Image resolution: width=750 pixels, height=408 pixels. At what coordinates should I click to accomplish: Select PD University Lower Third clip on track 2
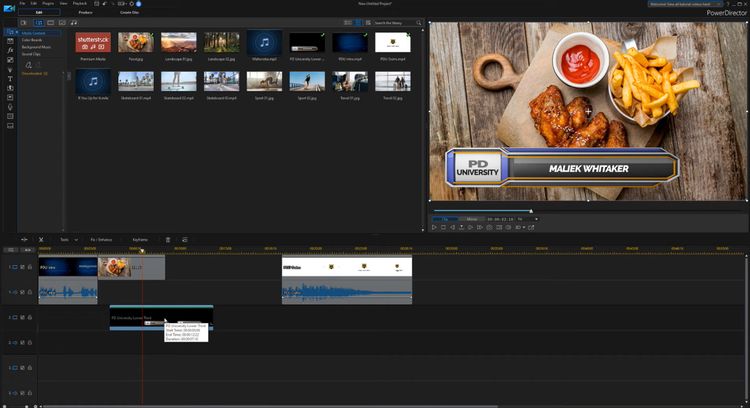(x=161, y=318)
